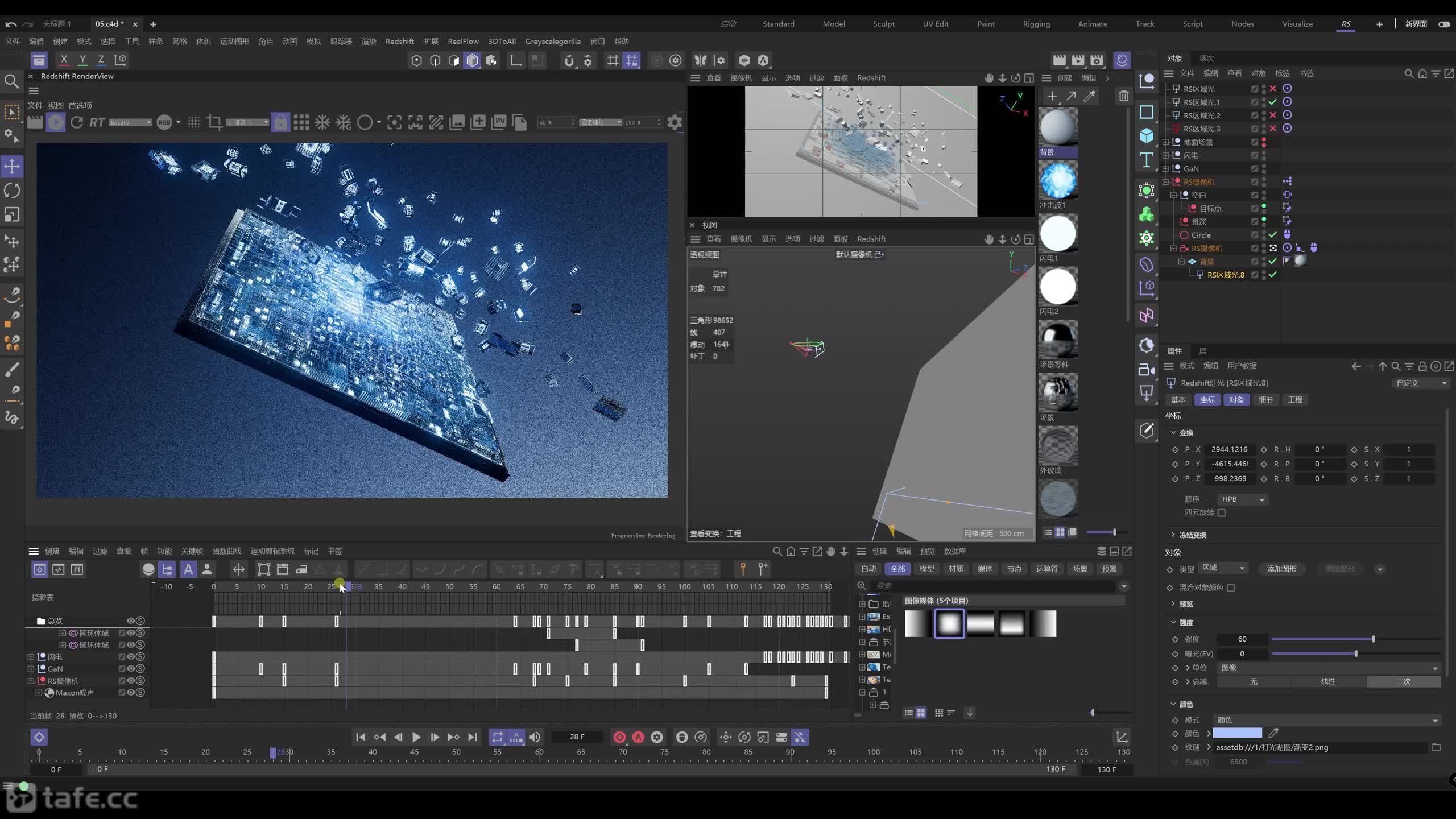Image resolution: width=1456 pixels, height=819 pixels.
Task: Select the Move tool in left toolbar
Action: 12,167
